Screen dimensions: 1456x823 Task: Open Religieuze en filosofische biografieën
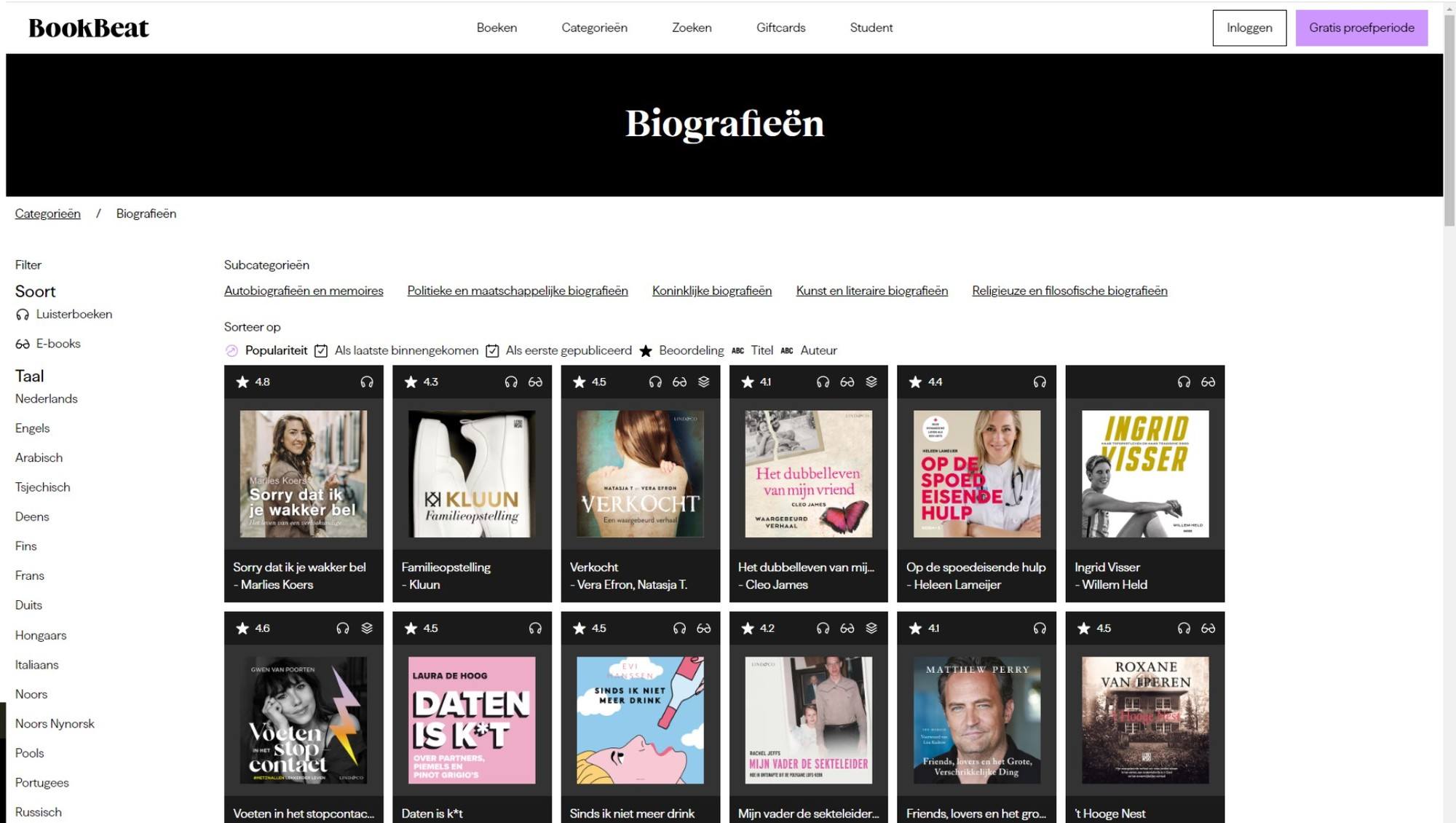click(x=1069, y=291)
